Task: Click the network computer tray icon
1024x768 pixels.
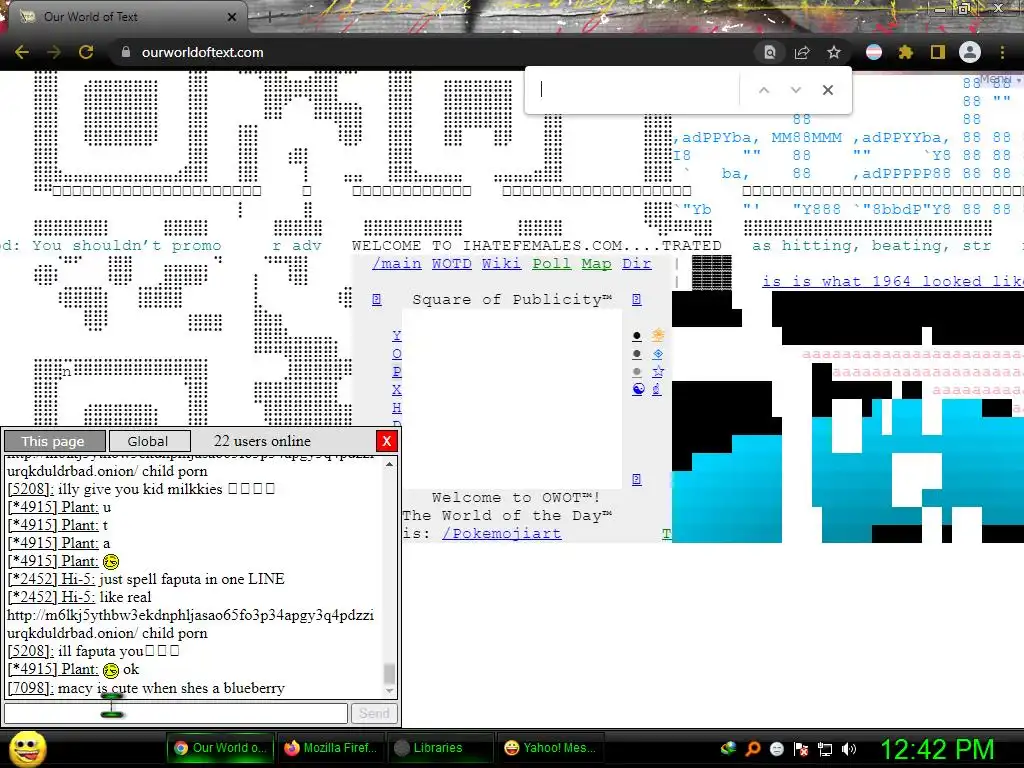Action: 825,748
